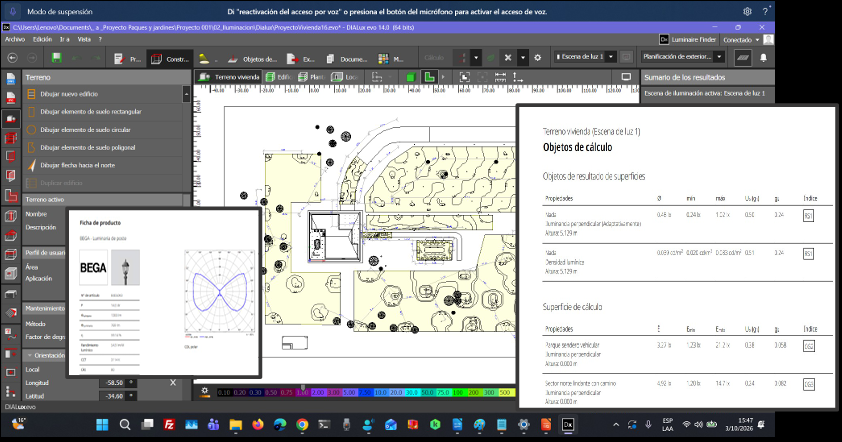Click the voice access microphone button
This screenshot has width=842, height=442.
[13, 11]
